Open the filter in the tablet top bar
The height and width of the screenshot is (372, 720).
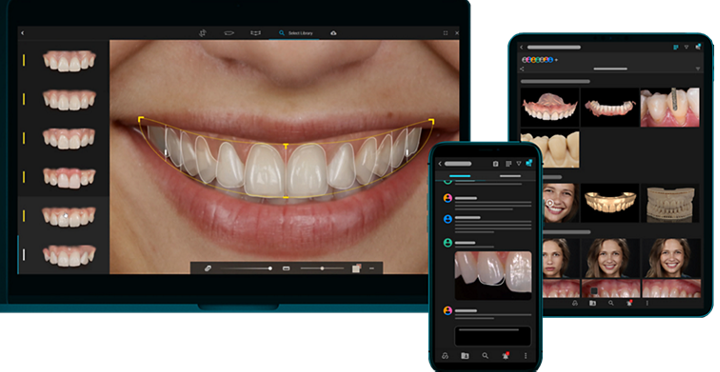point(686,47)
